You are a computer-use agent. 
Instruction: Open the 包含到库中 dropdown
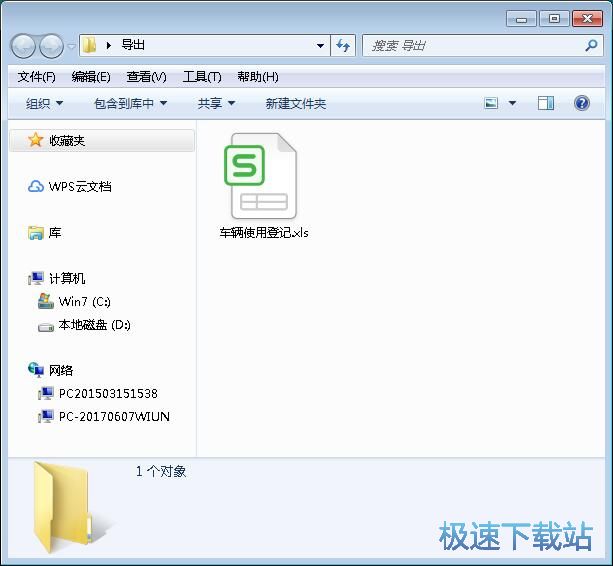coord(131,104)
